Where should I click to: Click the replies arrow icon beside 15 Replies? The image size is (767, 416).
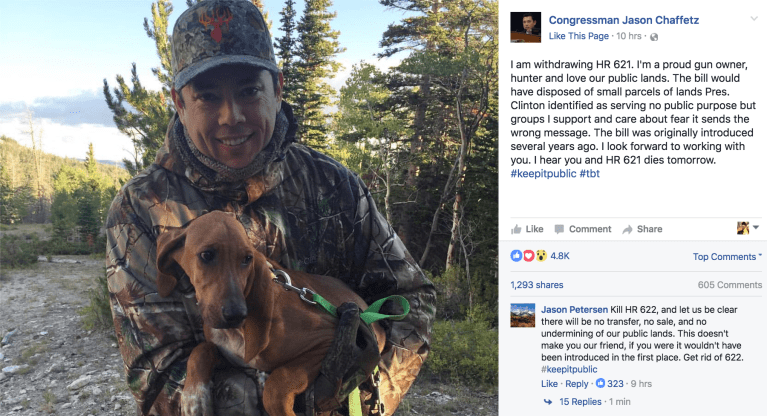tap(547, 402)
